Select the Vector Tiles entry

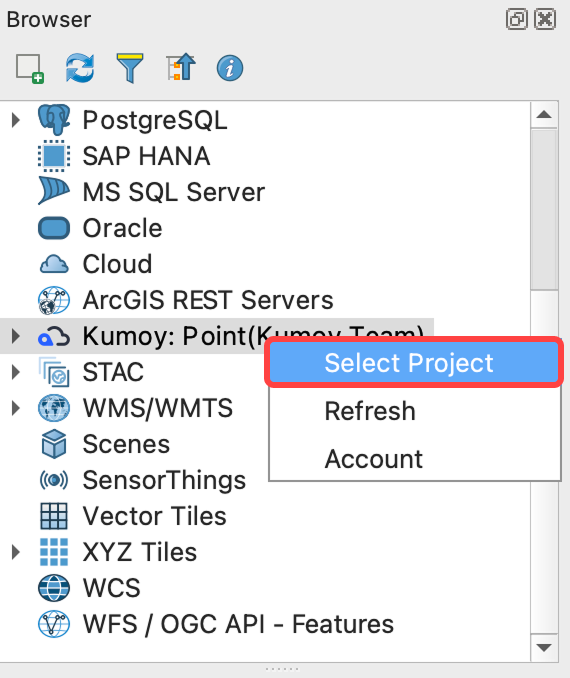154,516
